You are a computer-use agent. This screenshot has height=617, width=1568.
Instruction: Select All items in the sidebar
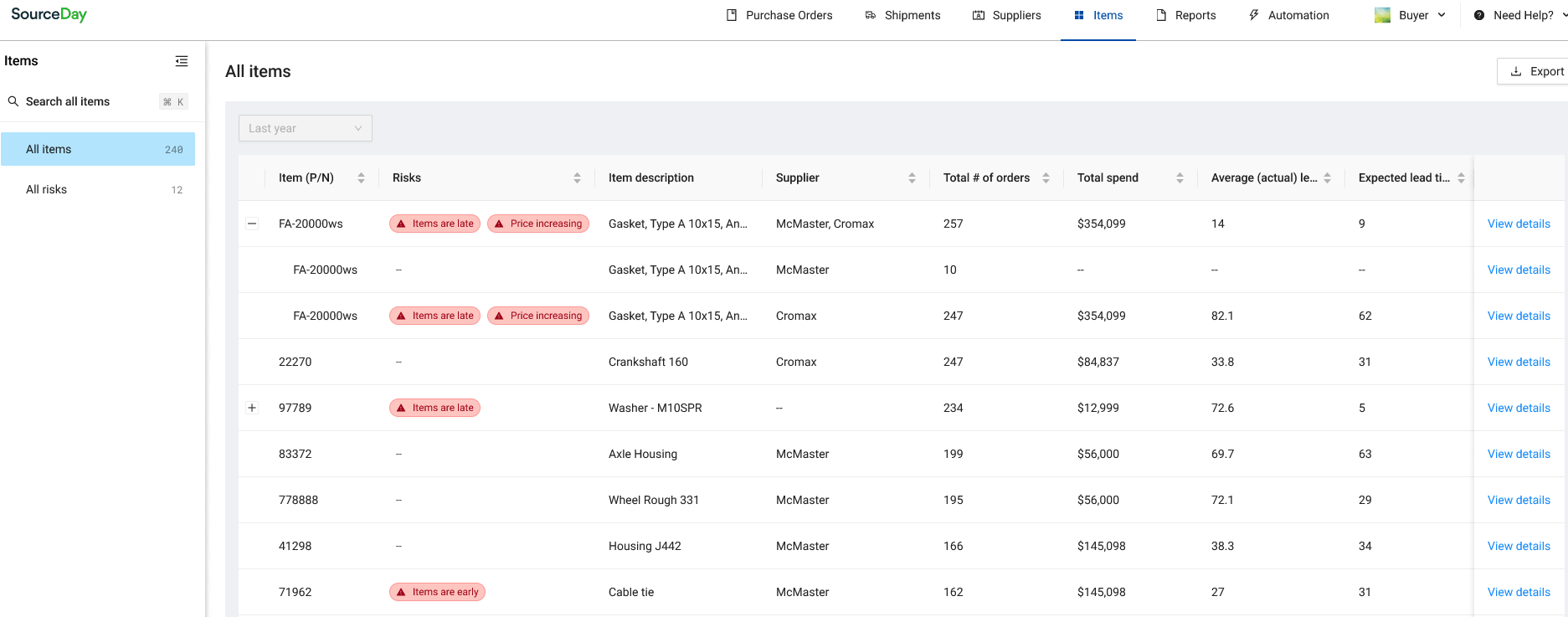click(98, 149)
